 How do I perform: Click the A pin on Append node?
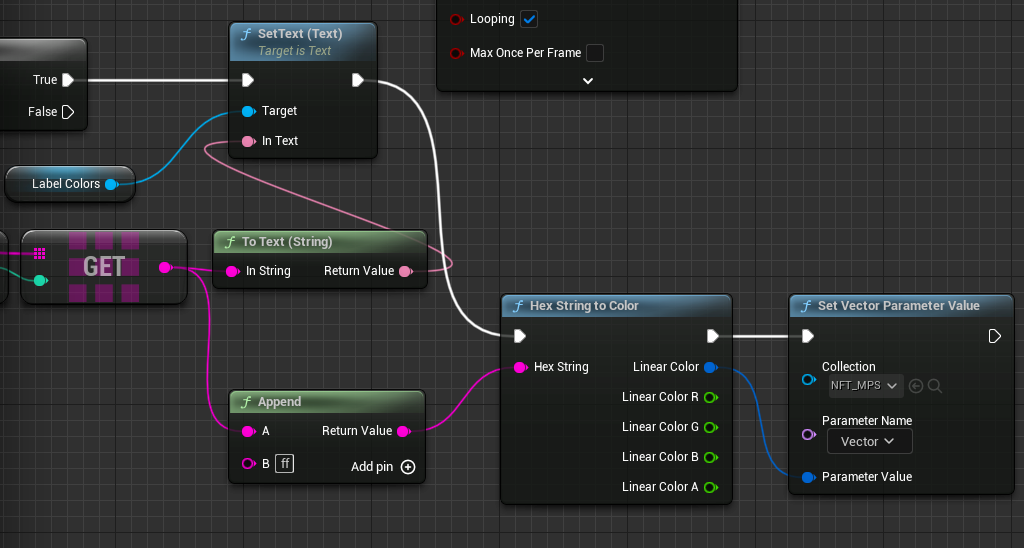tap(248, 431)
